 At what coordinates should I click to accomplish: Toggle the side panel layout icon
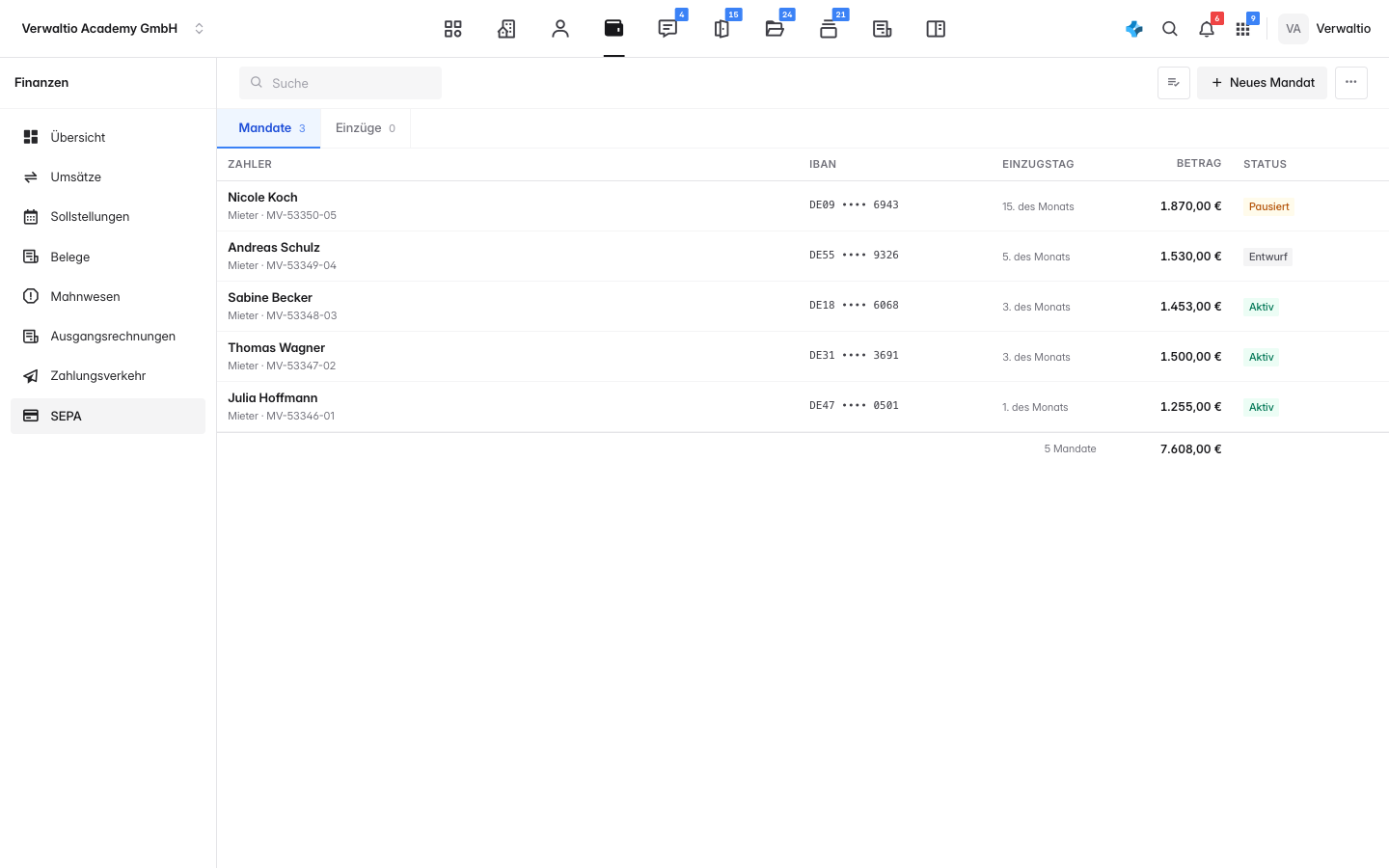(936, 29)
